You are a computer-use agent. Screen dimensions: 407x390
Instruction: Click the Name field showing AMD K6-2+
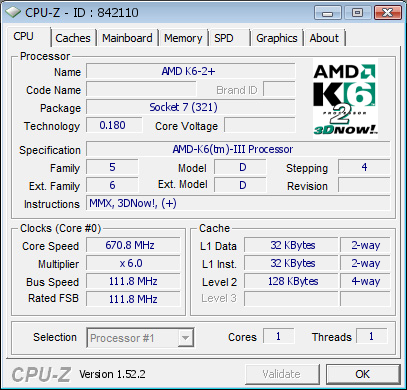[x=191, y=71]
